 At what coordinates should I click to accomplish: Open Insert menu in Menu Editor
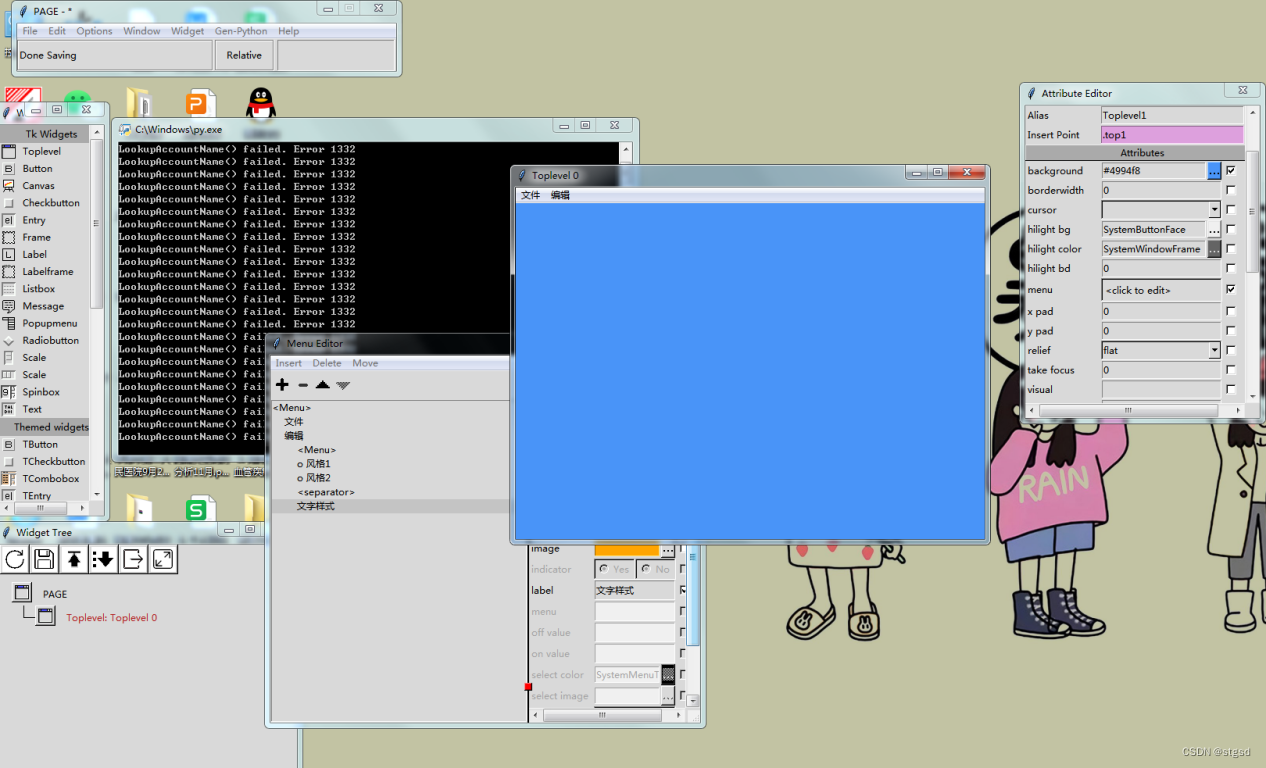[289, 363]
